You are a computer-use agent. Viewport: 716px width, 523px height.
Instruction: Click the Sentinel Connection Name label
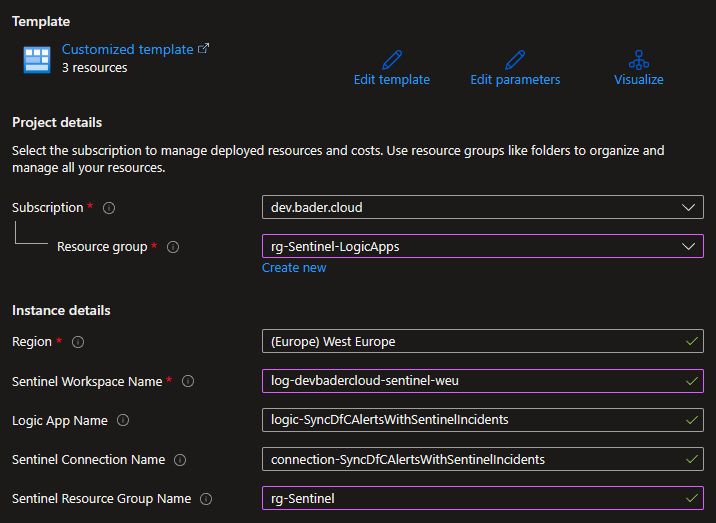tap(89, 460)
